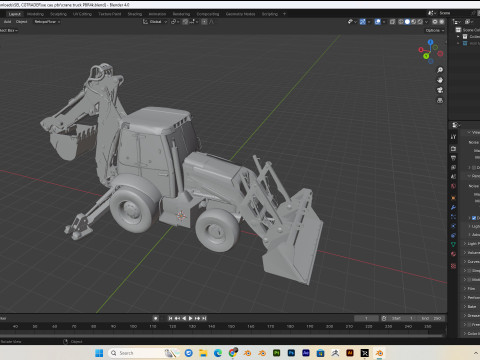This screenshot has width=480, height=360.
Task: Click the green Y axis on the navigation gizmo
Action: [x=426, y=56]
